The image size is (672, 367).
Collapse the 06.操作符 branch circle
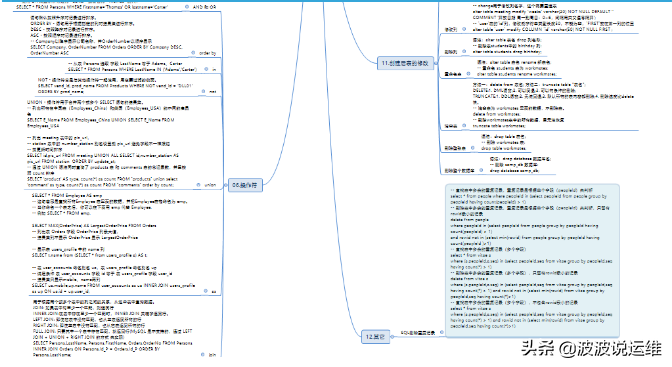tap(225, 185)
